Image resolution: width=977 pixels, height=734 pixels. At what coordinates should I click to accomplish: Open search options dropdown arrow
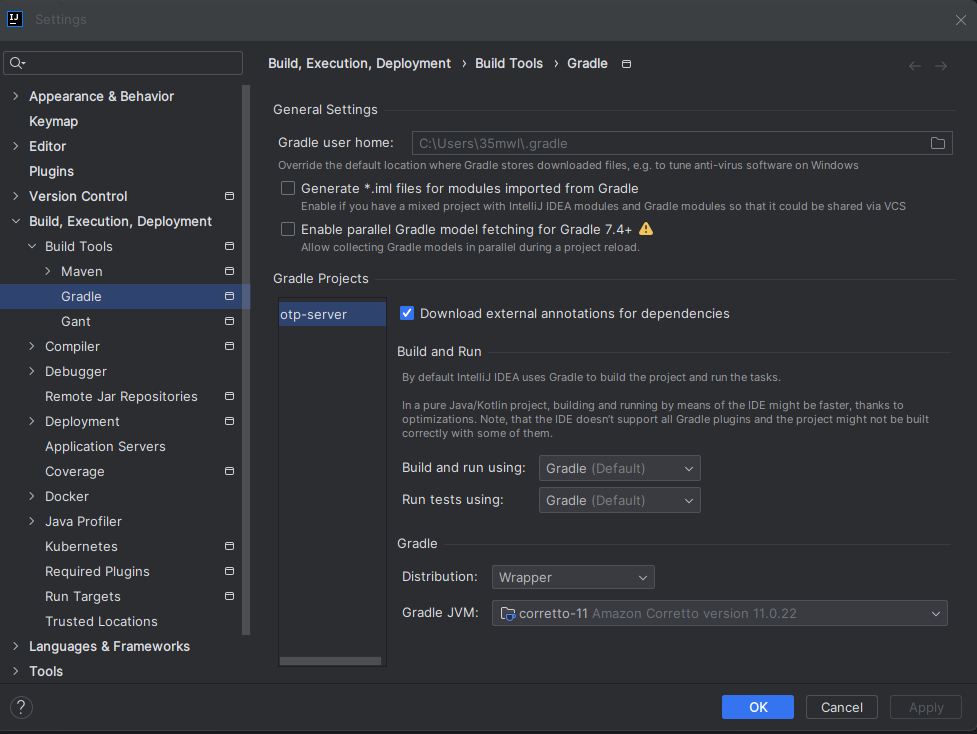pos(24,64)
